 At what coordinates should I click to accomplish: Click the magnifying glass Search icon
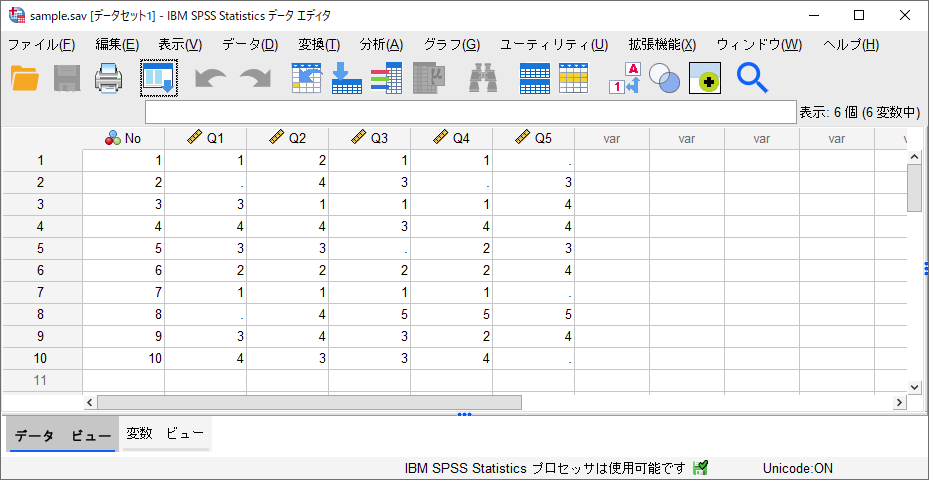(x=752, y=78)
